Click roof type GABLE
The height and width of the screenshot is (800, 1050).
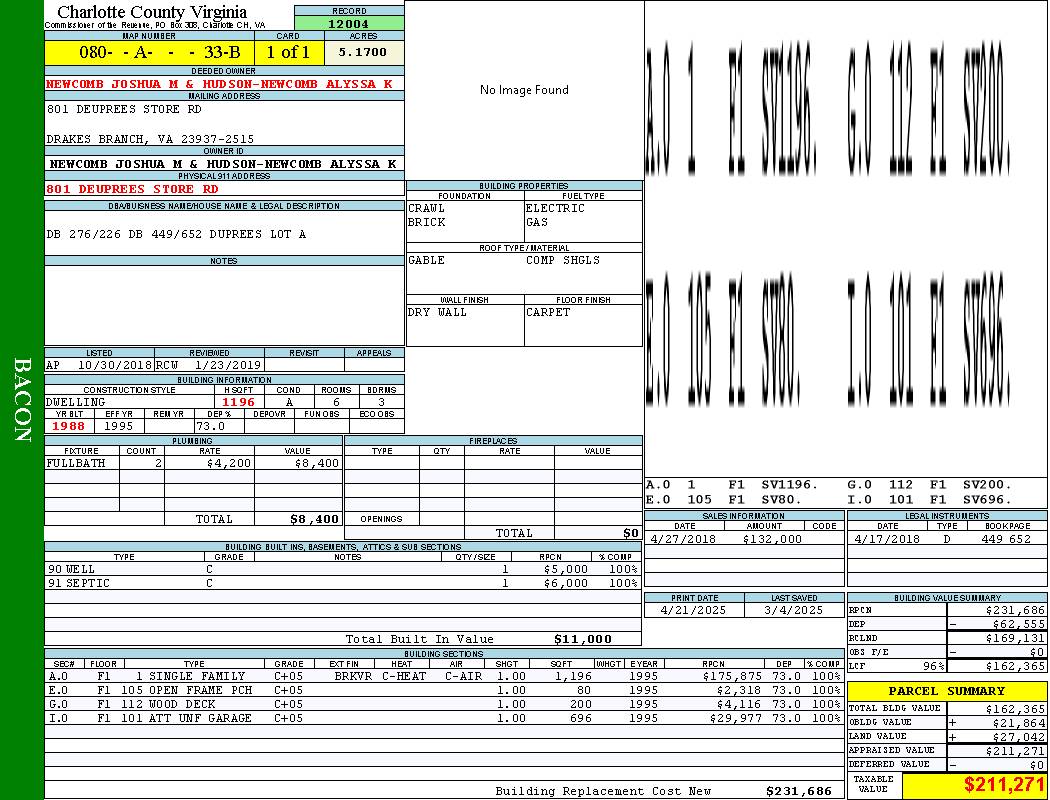point(427,260)
